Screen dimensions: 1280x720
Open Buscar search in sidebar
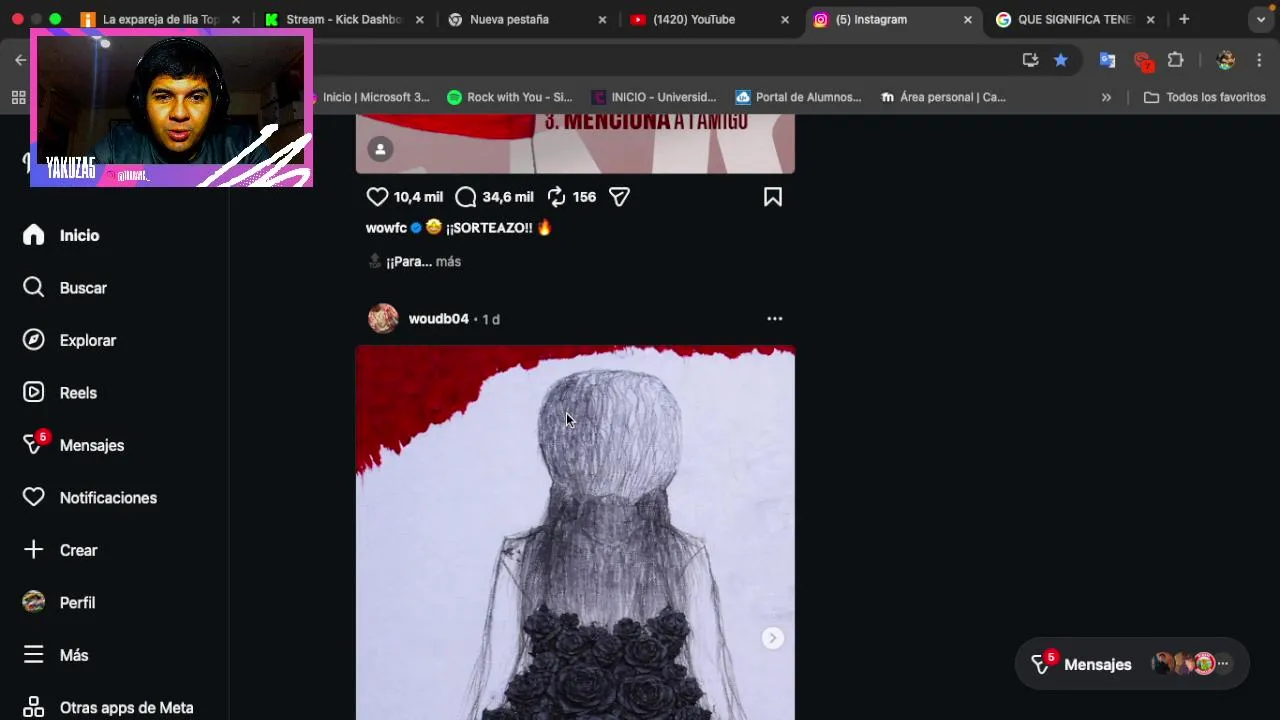pos(64,288)
